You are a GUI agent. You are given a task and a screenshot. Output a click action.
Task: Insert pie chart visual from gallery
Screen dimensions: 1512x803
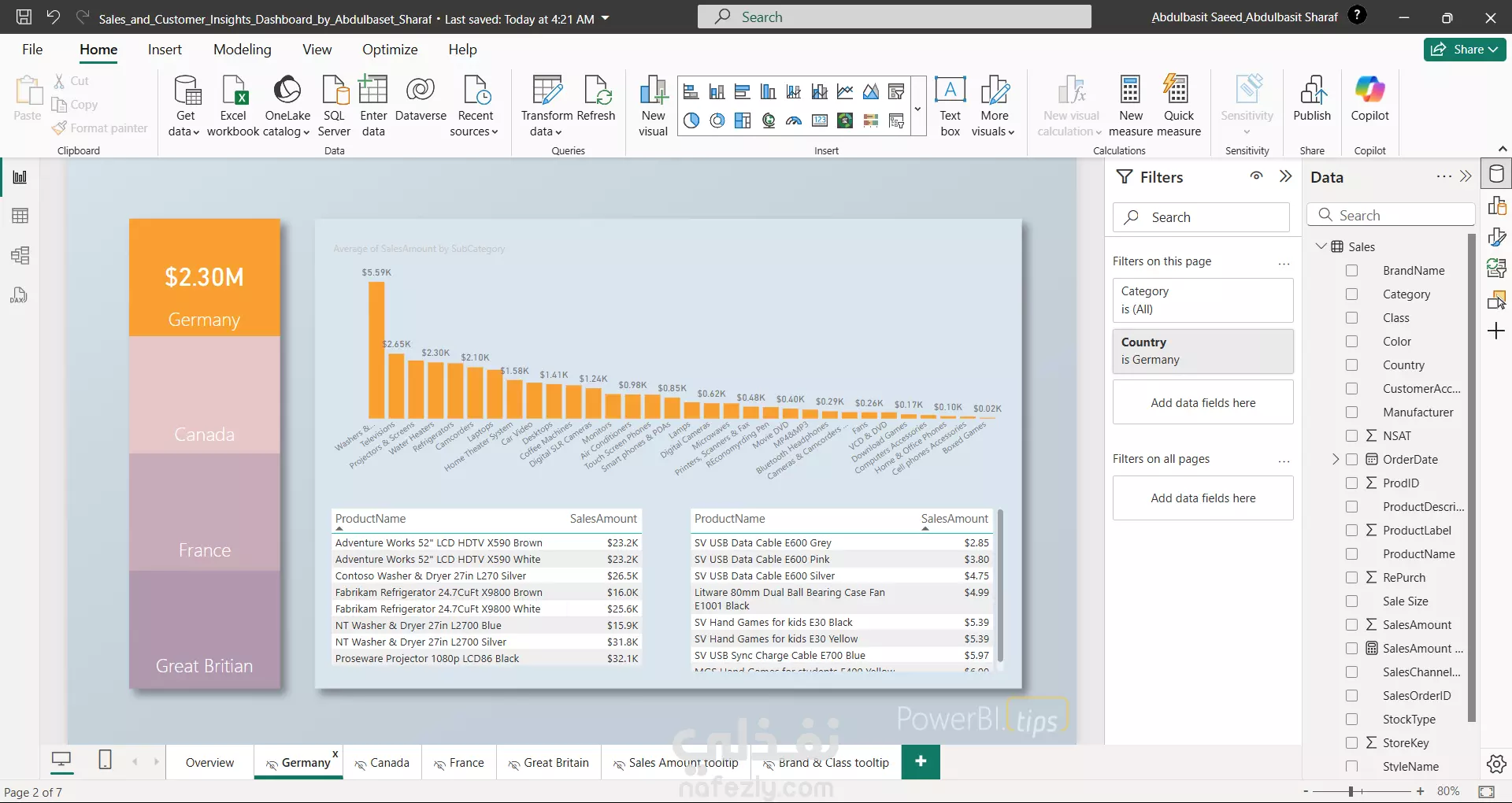click(x=691, y=120)
